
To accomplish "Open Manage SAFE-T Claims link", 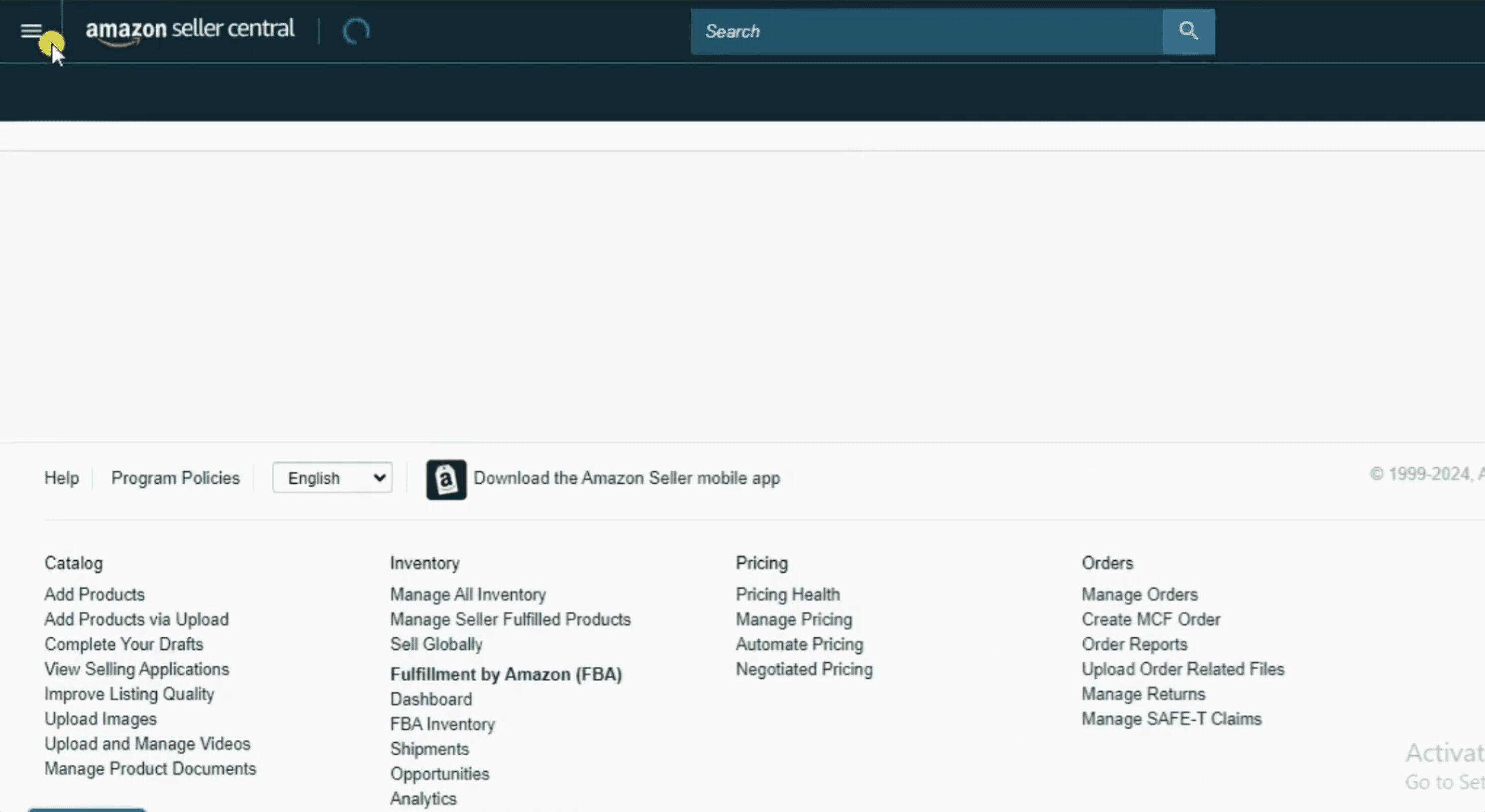I will pos(1171,718).
